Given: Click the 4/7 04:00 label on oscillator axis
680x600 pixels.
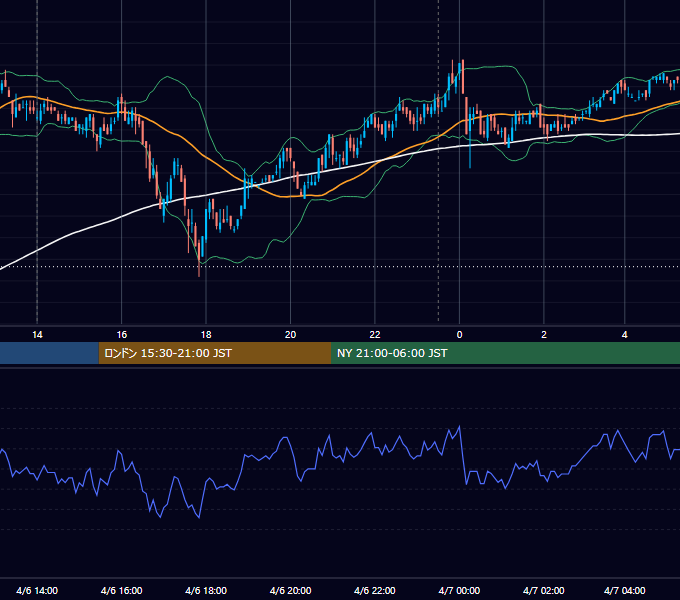Looking at the screenshot, I should point(624,590).
